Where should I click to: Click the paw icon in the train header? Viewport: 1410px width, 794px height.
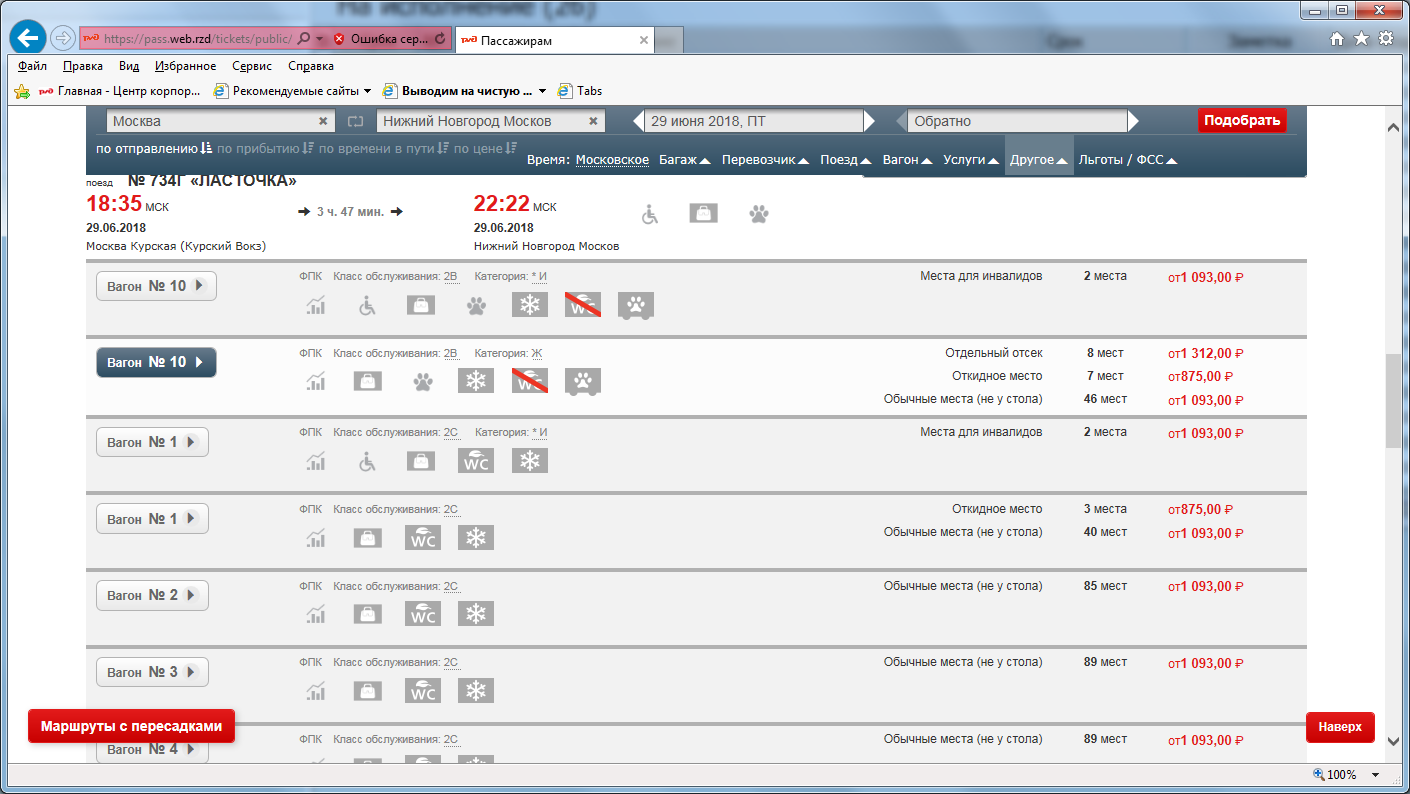759,214
